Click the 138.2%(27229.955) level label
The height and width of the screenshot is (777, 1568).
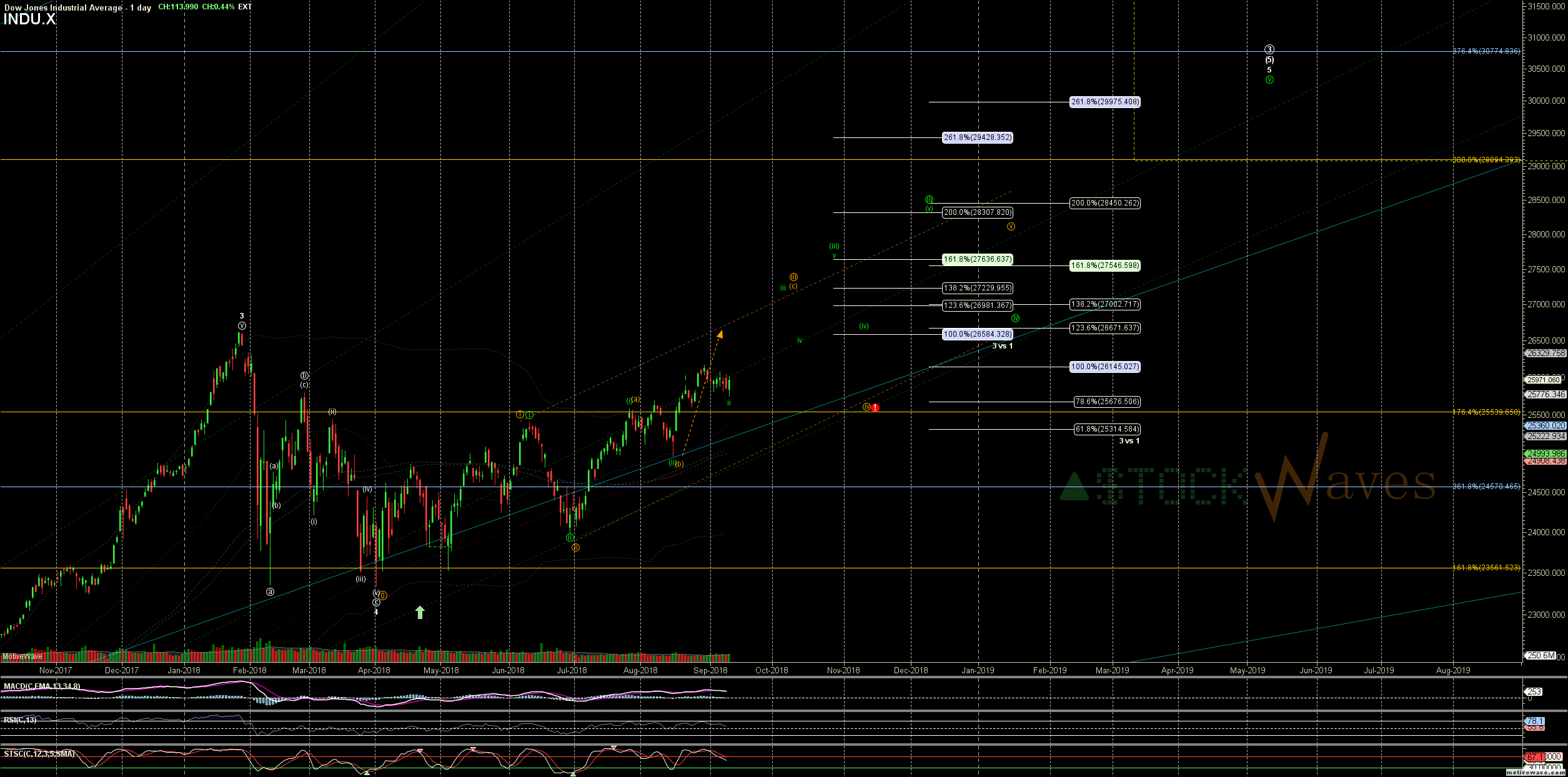tap(977, 288)
